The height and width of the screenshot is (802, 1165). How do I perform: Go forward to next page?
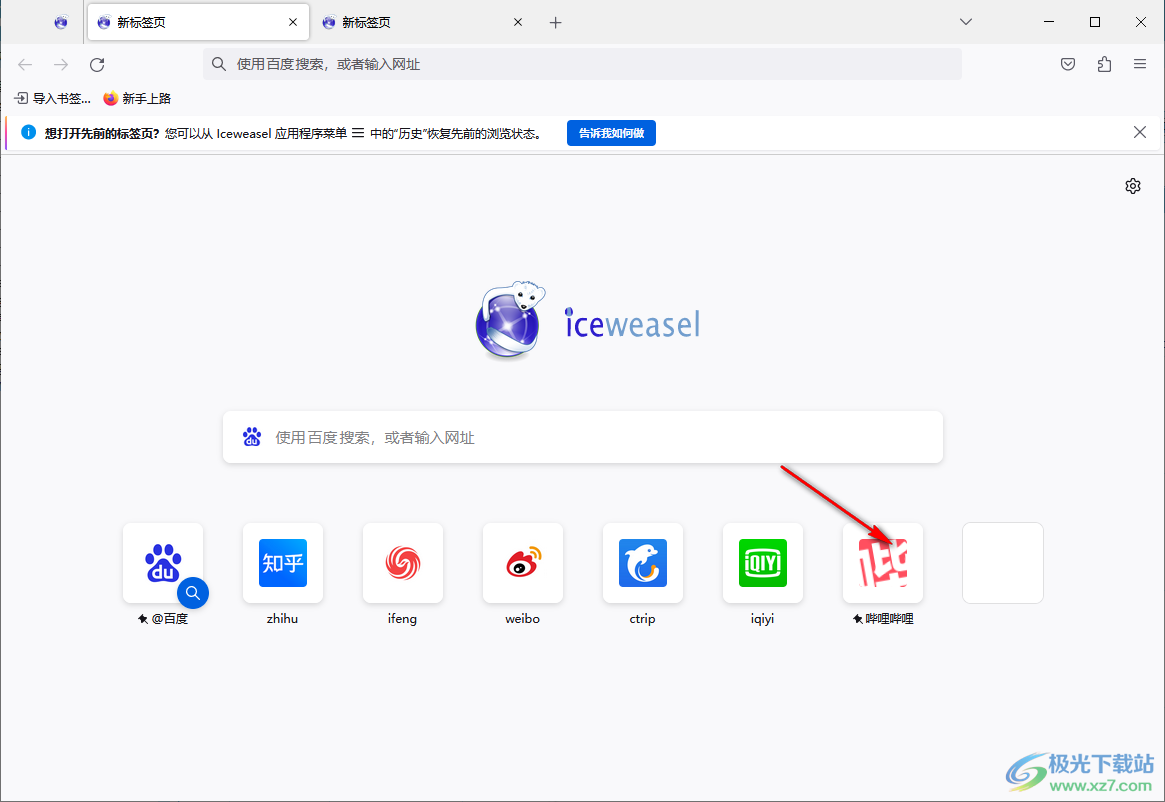pyautogui.click(x=61, y=65)
